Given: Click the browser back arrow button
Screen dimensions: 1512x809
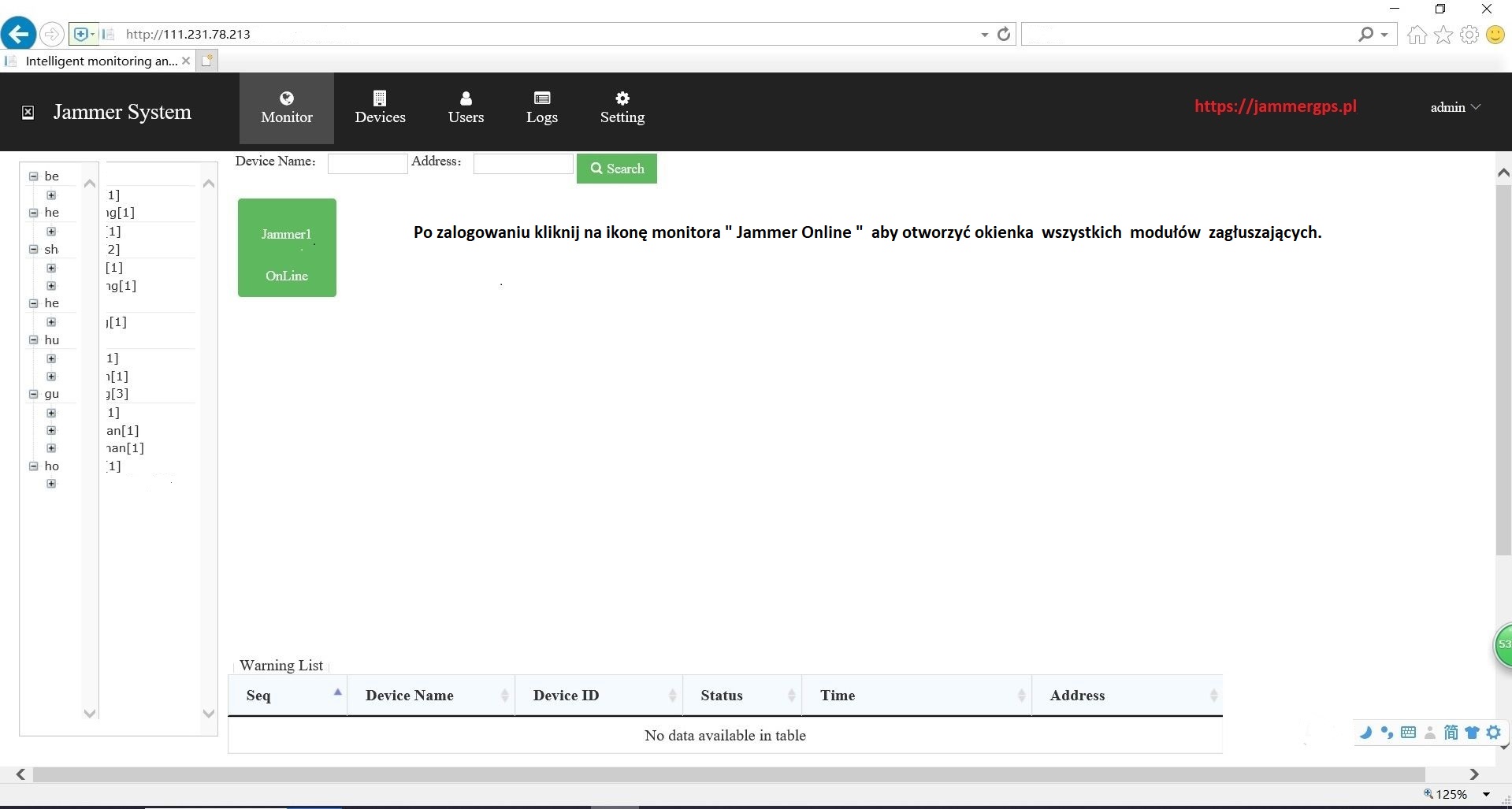Looking at the screenshot, I should 18,34.
